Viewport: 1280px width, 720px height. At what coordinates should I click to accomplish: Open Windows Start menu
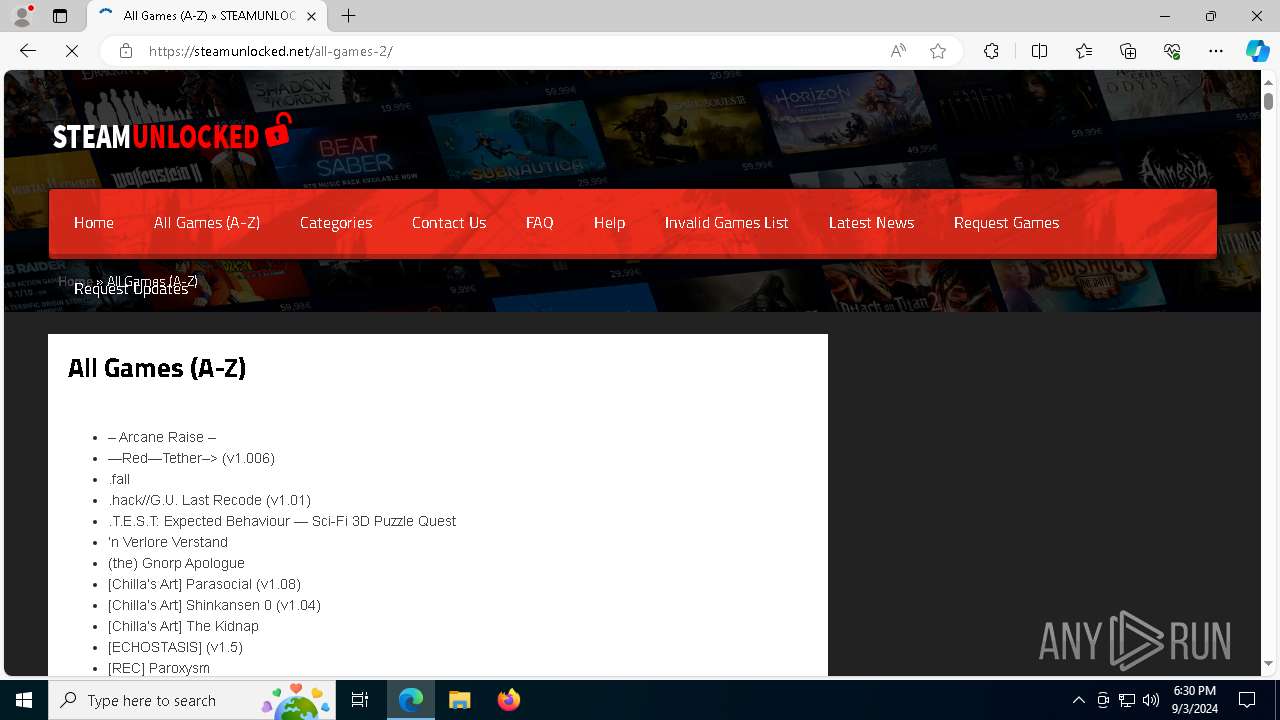(24, 700)
